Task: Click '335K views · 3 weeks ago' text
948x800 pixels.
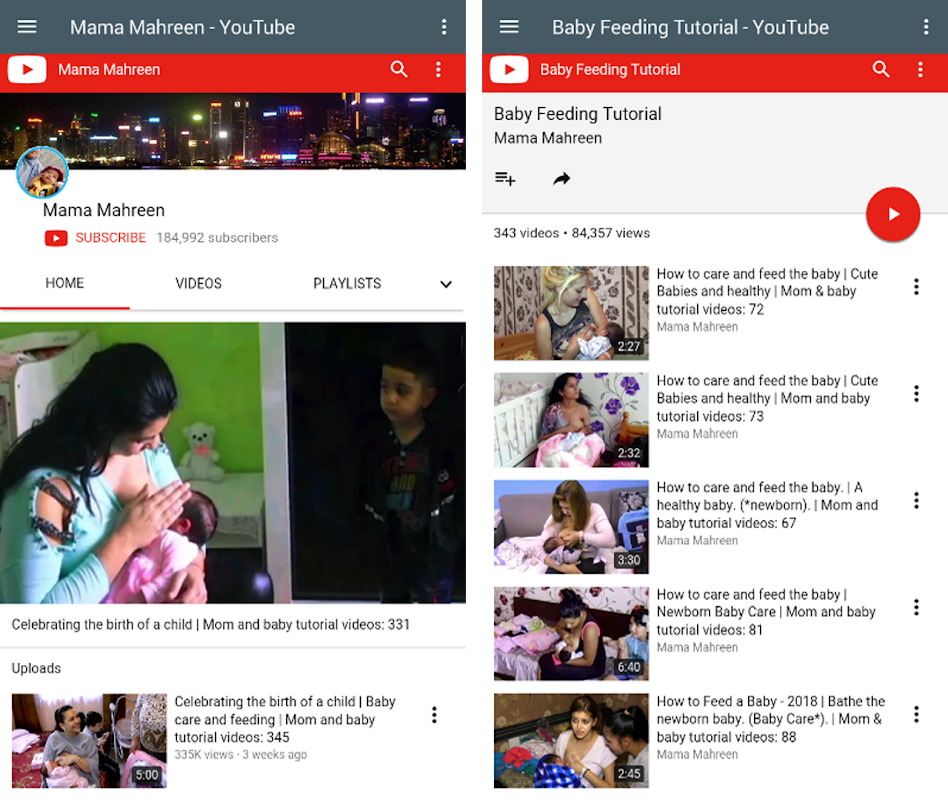Action: 241,755
